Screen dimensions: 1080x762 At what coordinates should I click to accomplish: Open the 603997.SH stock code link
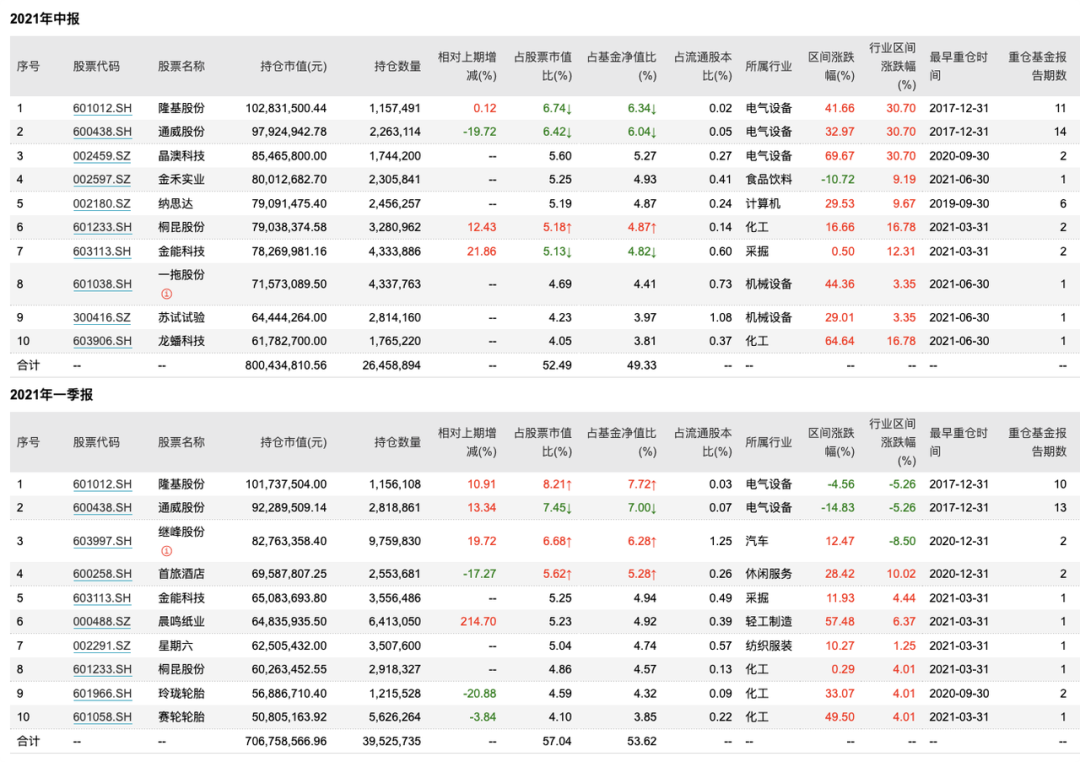[x=102, y=541]
